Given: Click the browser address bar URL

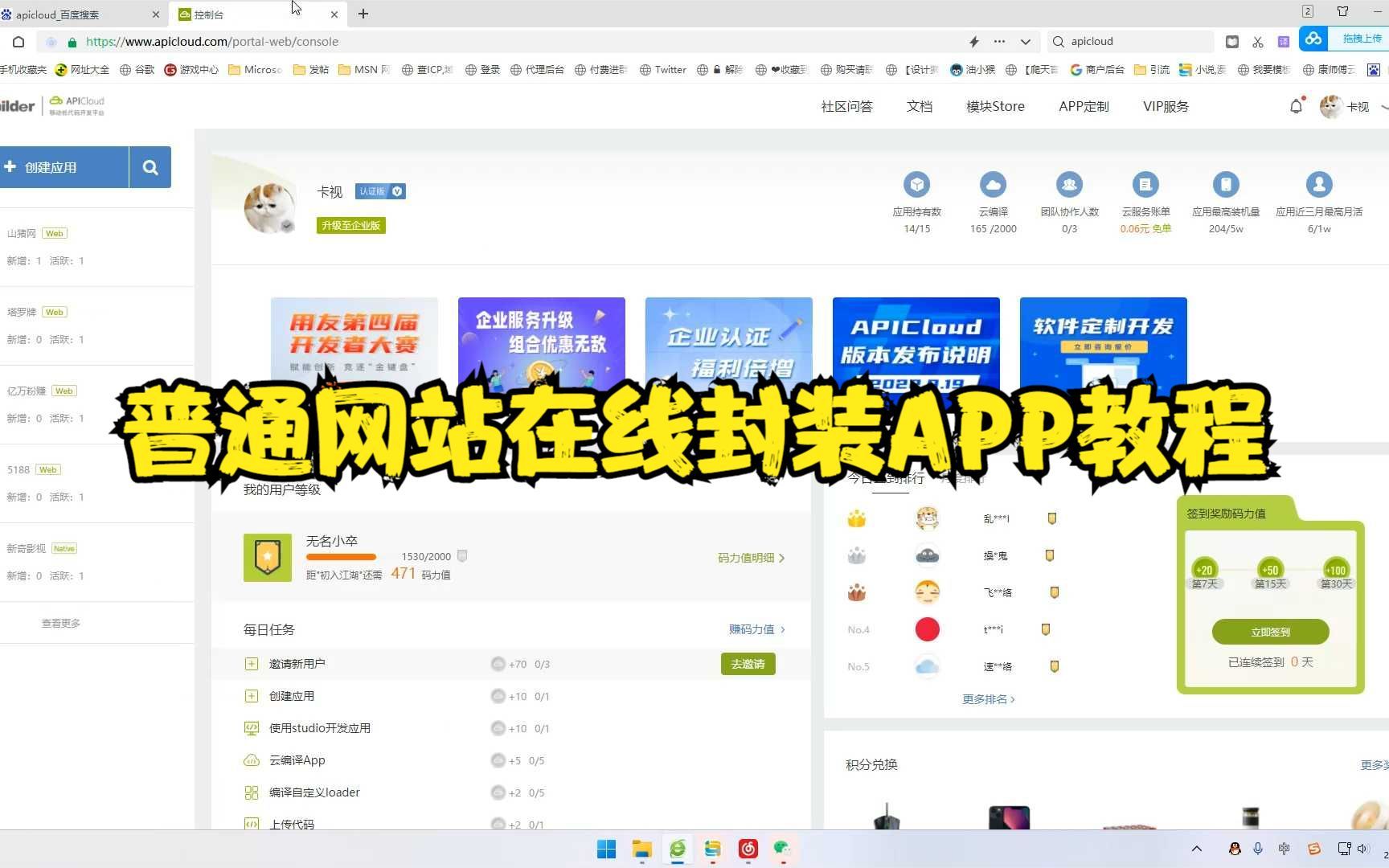Looking at the screenshot, I should pyautogui.click(x=212, y=42).
